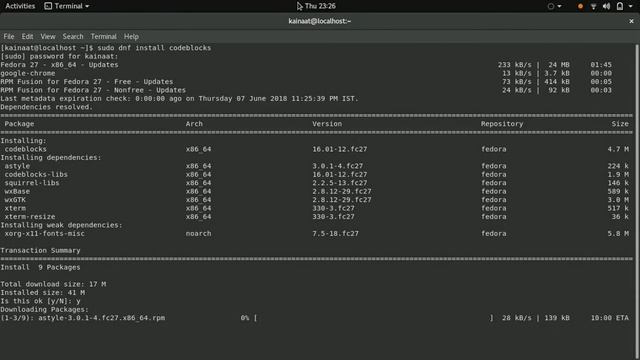Viewport: 640px width, 360px height.
Task: Click the 'Install 9 Packages' line
Action: click(x=40, y=268)
